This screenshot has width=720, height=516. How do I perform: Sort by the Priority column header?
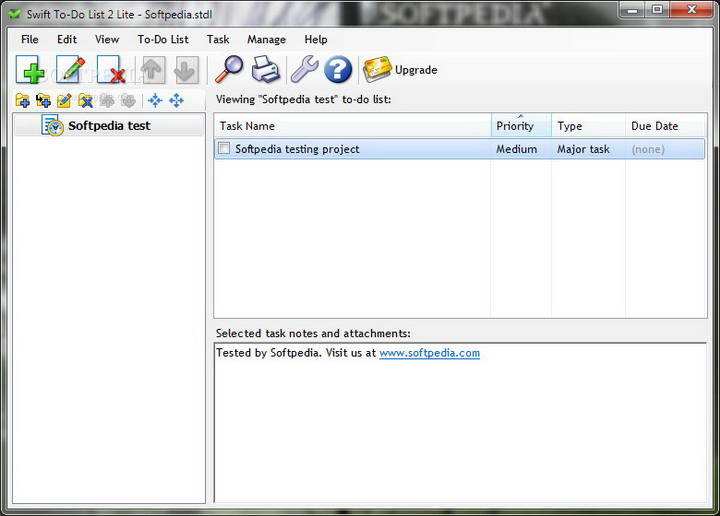click(521, 125)
